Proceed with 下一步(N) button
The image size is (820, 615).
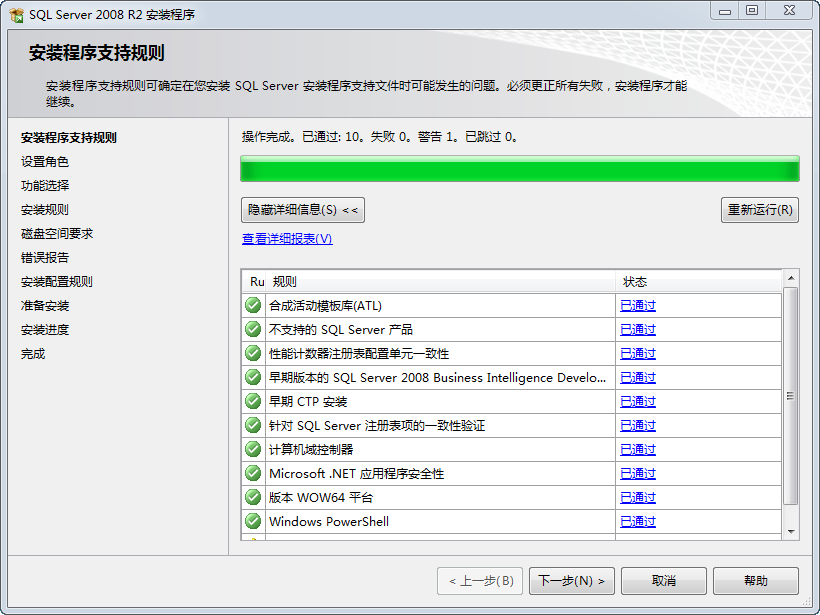click(572, 581)
